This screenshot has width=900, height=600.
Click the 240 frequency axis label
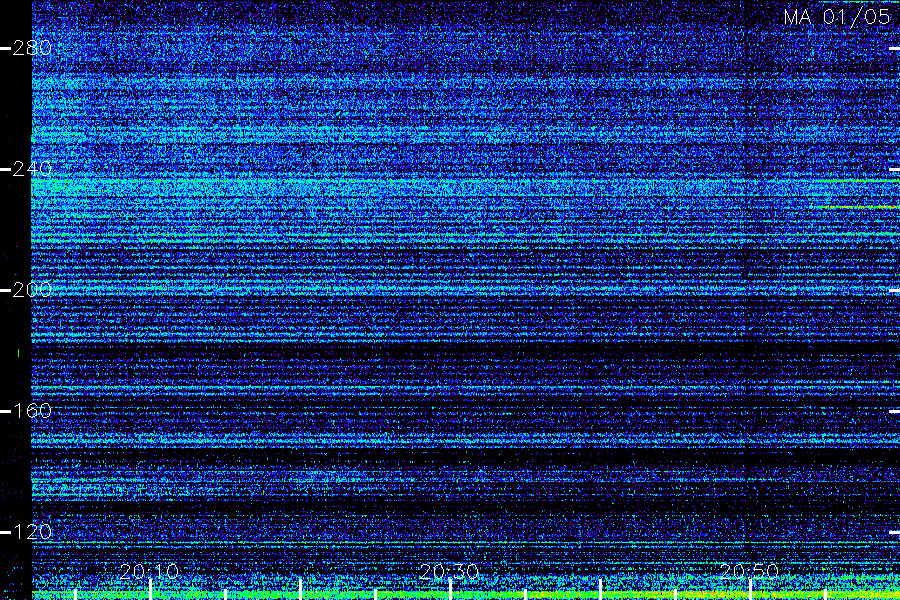(32, 169)
